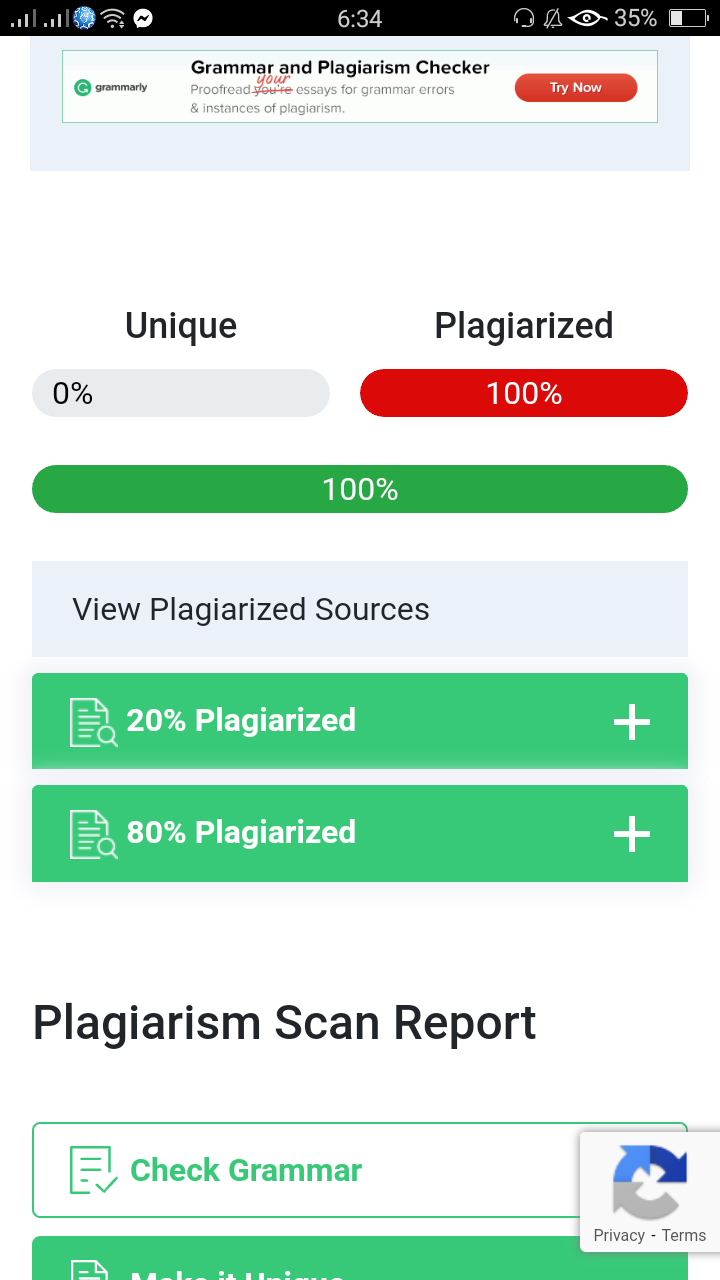
Task: Click the Try Now button in ad
Action: (576, 88)
